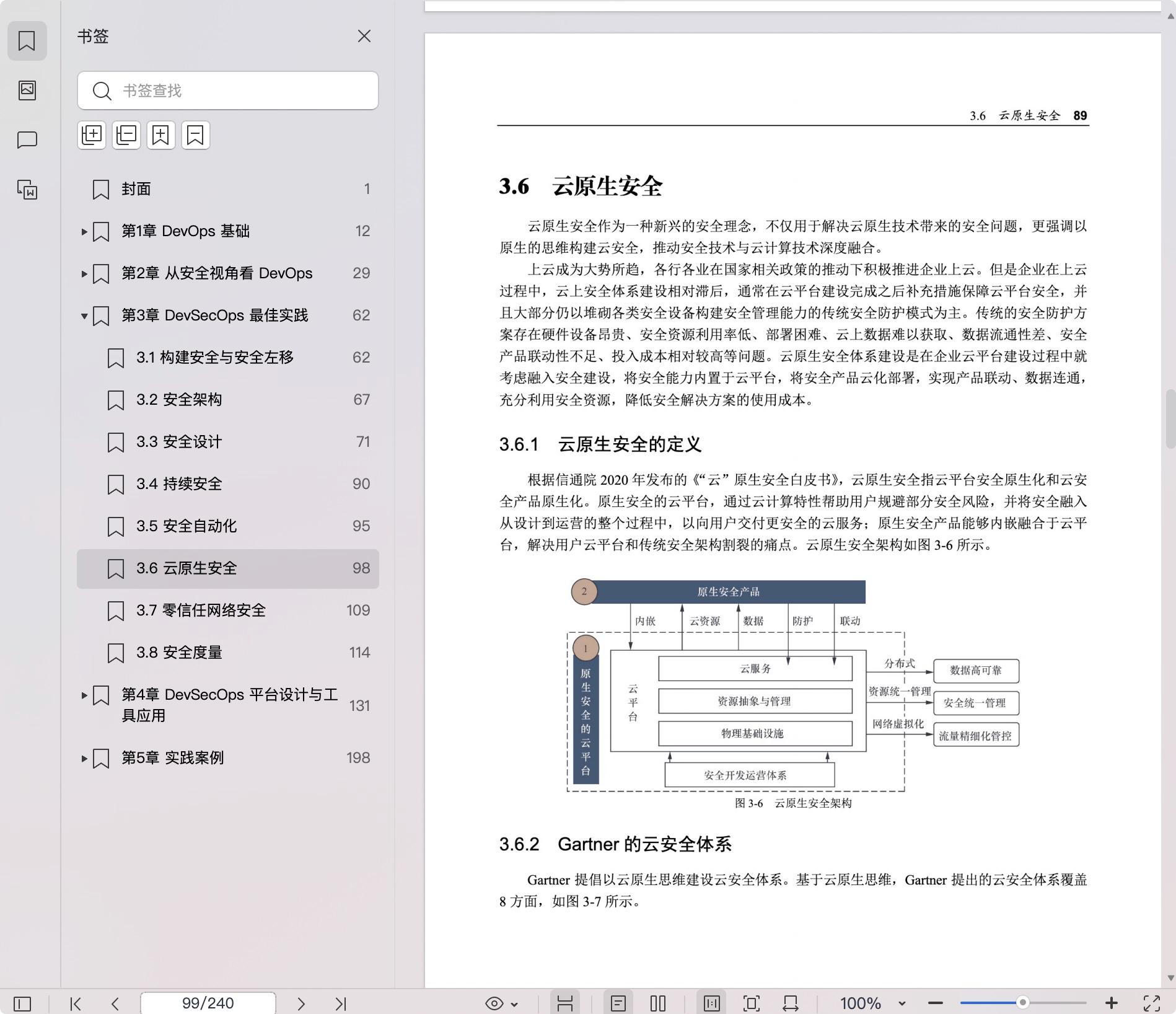Jump to 第2章 从安全视角看 DevOps bookmark

[217, 273]
